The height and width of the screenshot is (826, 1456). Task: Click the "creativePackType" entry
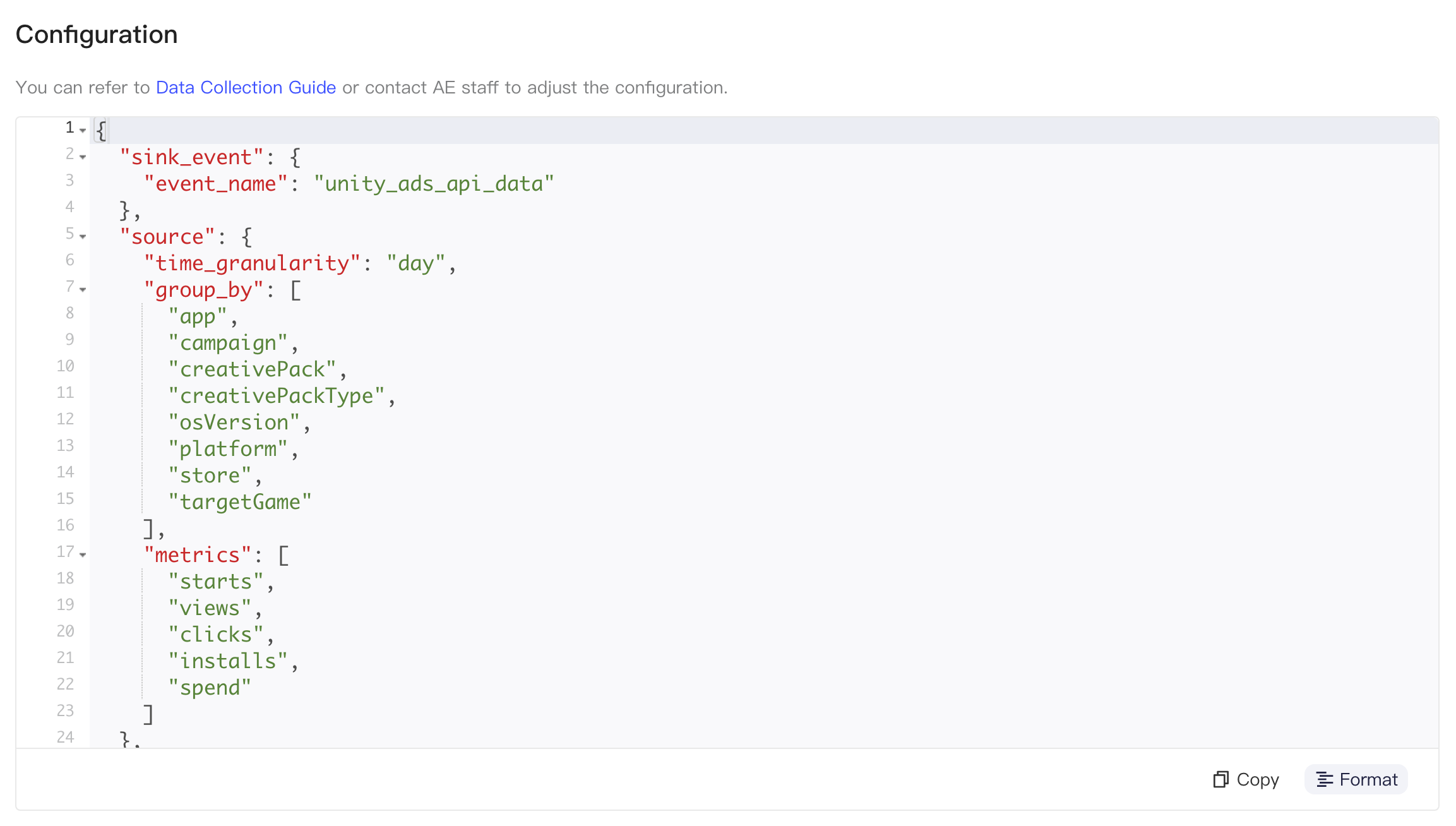pyautogui.click(x=277, y=396)
